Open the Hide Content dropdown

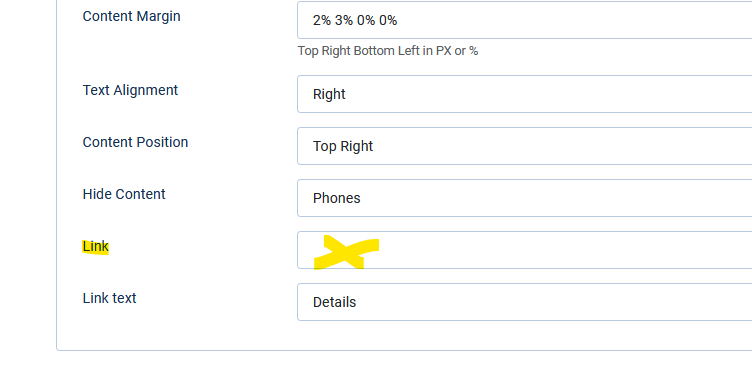point(525,198)
